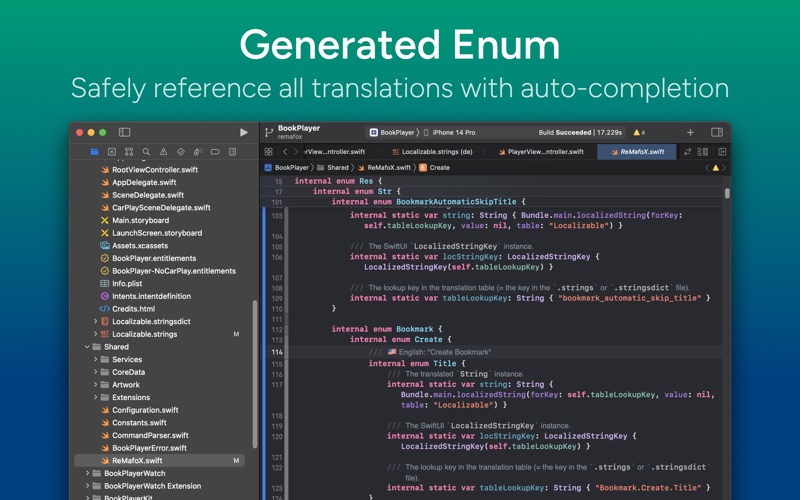
Task: Collapse the Shared folder disclosure arrow
Action: (87, 346)
